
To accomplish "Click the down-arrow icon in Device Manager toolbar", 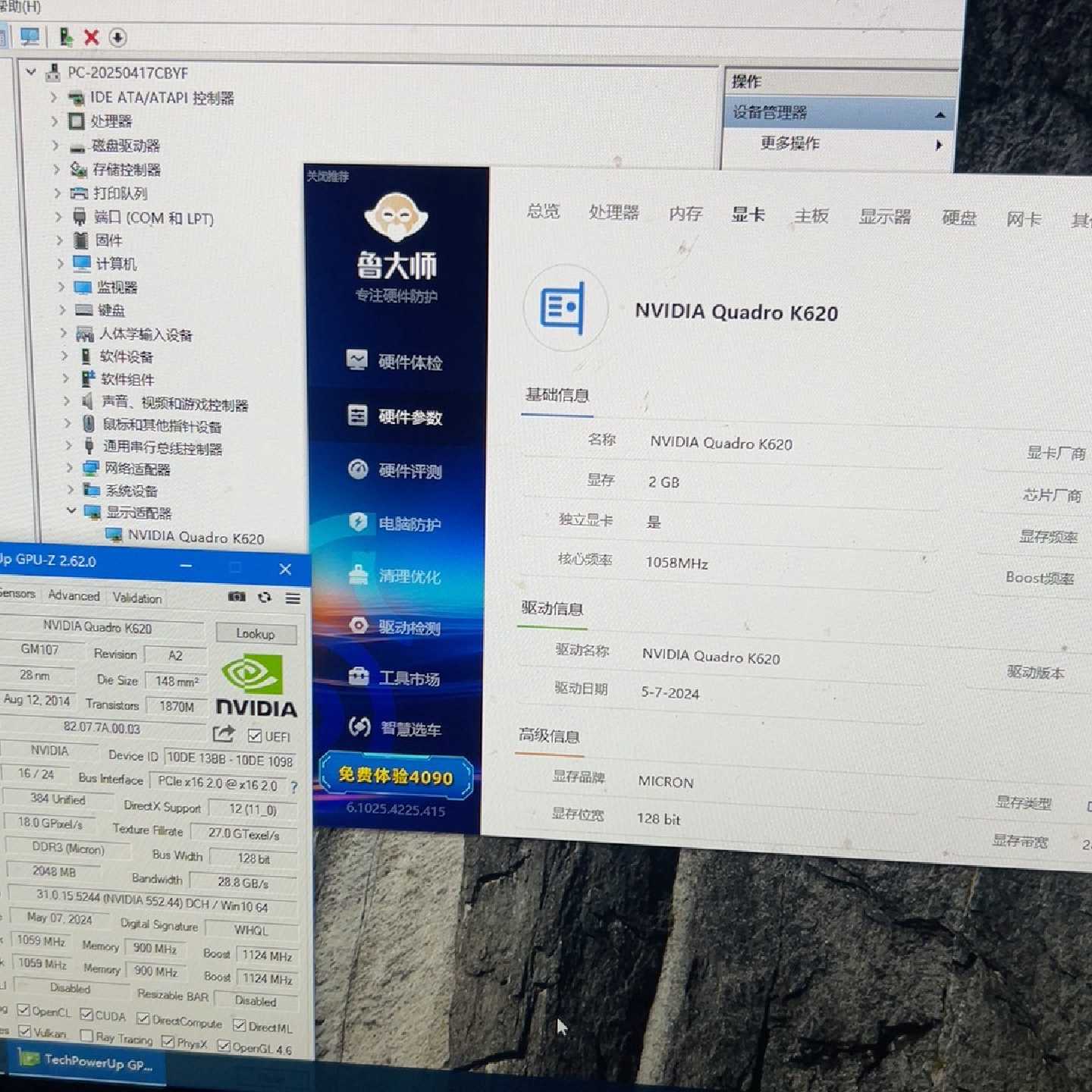I will pos(118,37).
